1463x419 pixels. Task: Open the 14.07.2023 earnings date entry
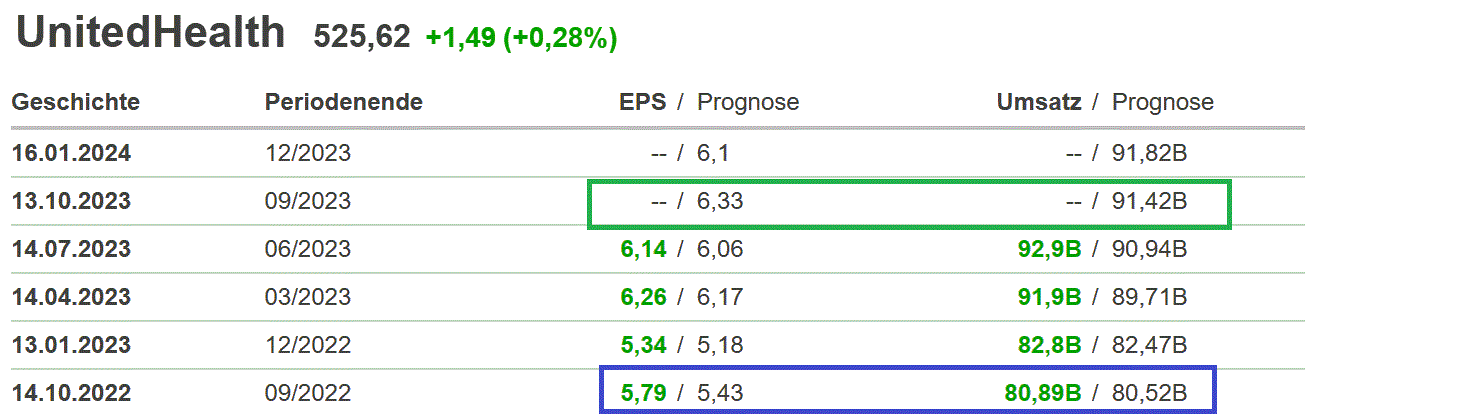coord(72,249)
